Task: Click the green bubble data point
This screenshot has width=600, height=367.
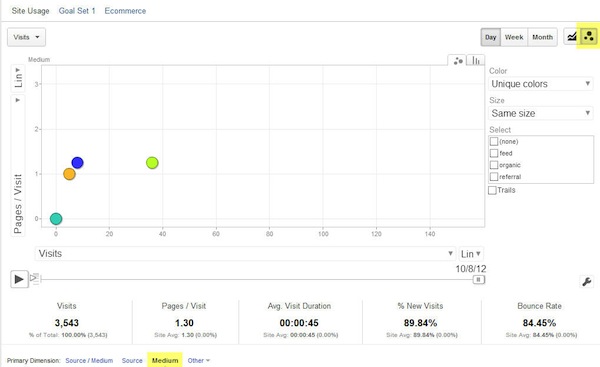Action: 152,163
